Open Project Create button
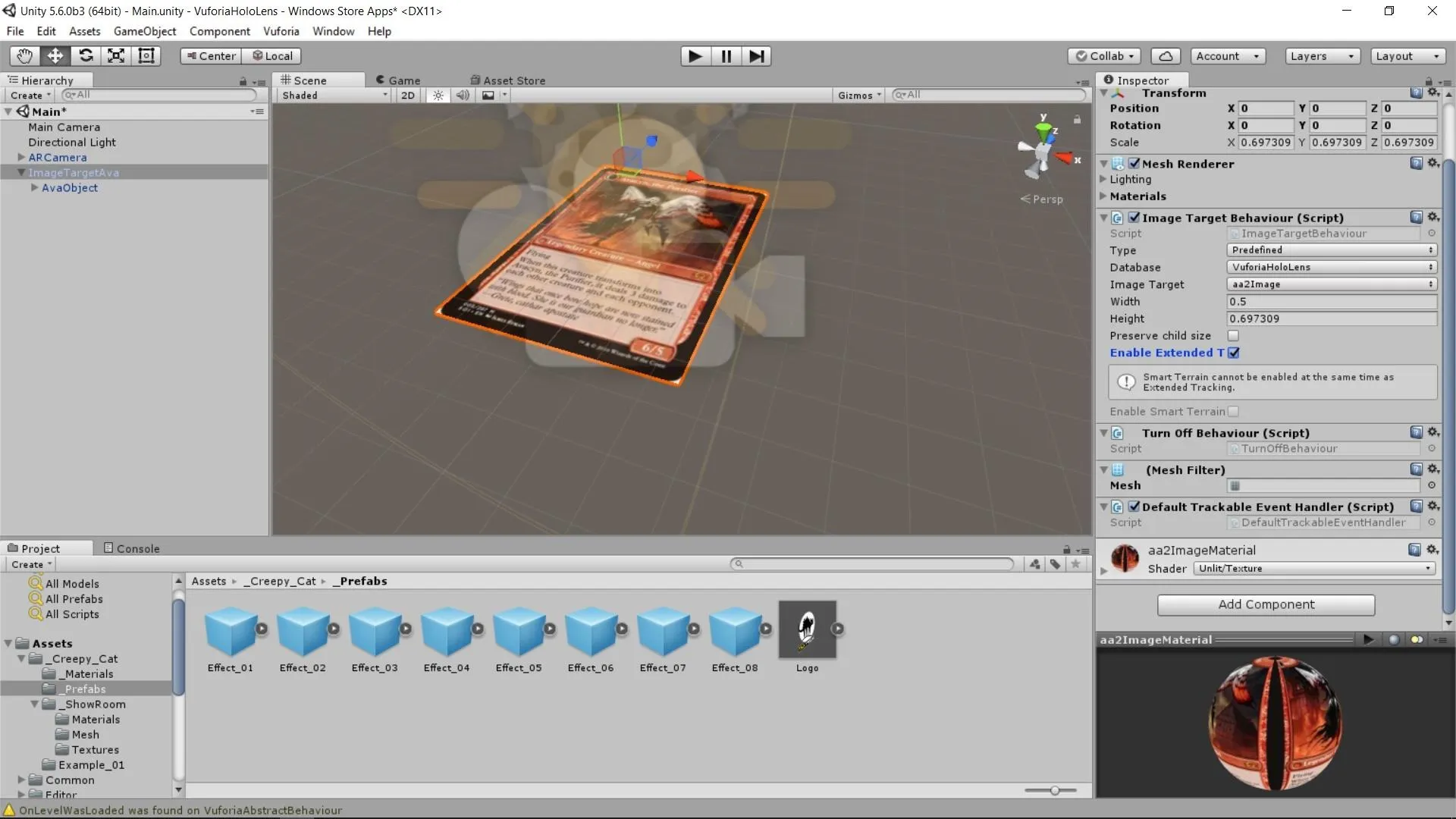The width and height of the screenshot is (1456, 819). (31, 564)
